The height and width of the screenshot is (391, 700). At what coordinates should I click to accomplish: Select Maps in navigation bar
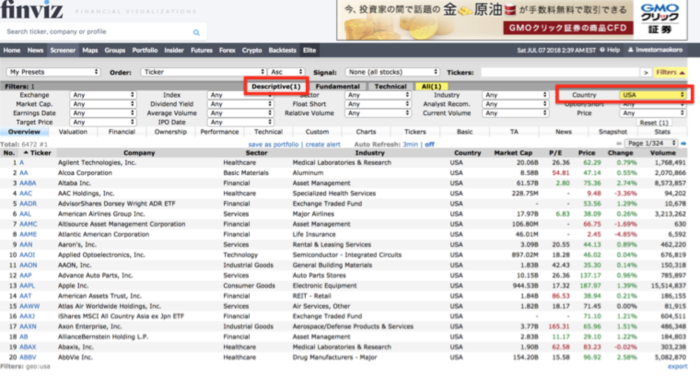click(x=90, y=50)
